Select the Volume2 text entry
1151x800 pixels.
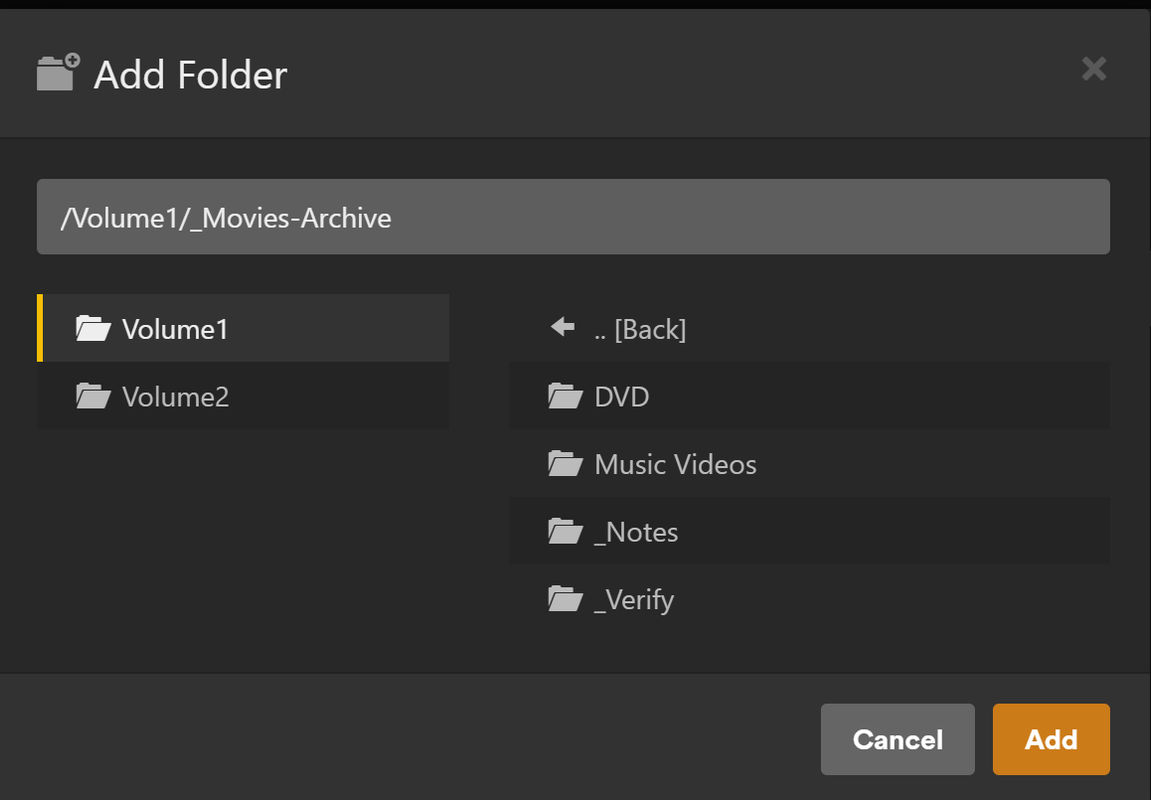click(175, 397)
